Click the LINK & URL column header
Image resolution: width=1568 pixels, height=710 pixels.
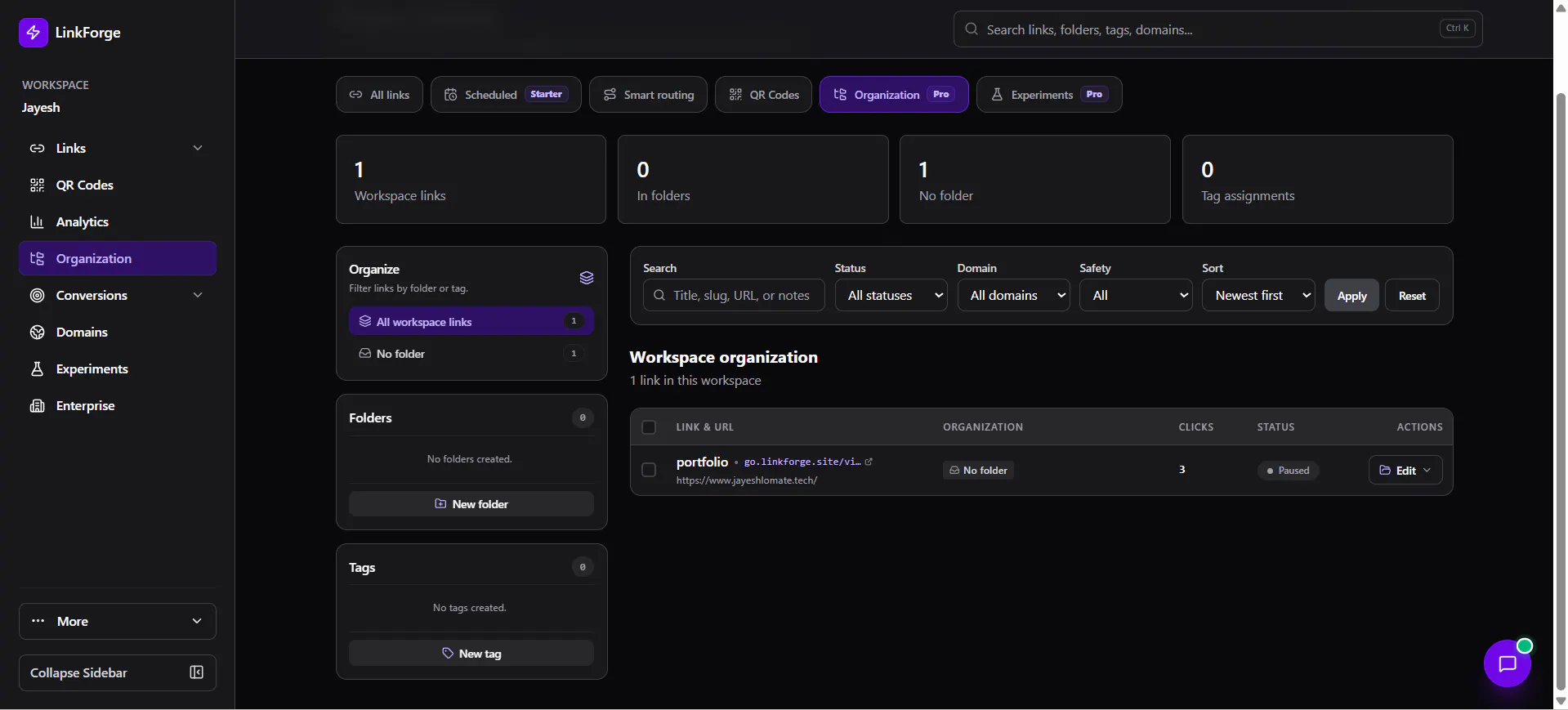705,427
